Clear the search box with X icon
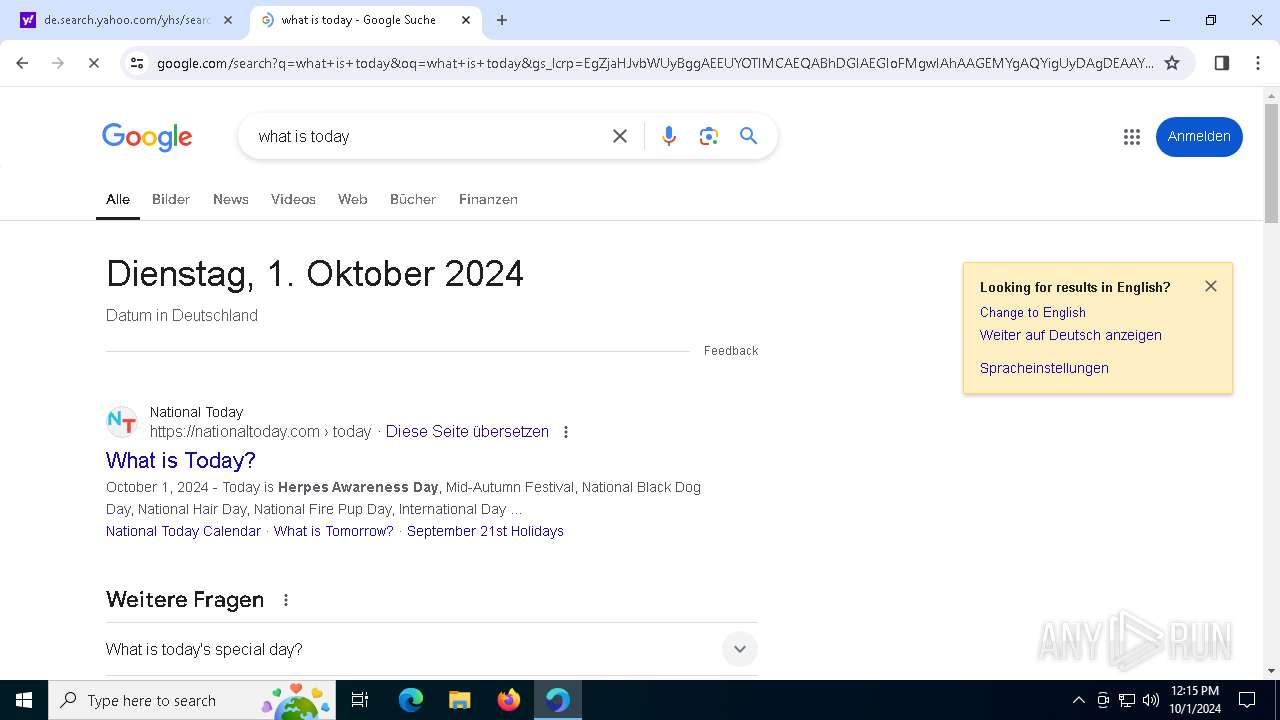 (x=620, y=136)
